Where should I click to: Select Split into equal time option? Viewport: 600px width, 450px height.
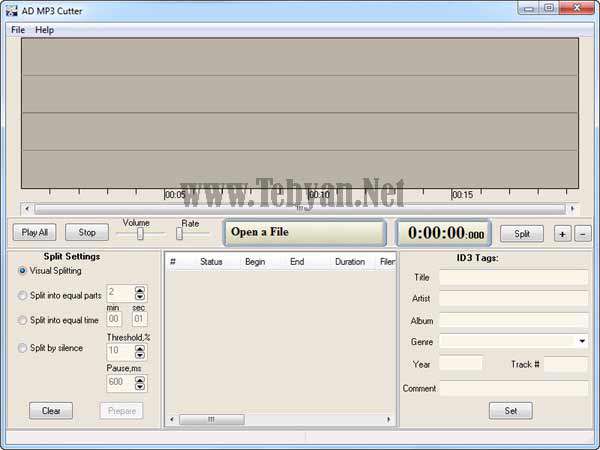[22, 320]
